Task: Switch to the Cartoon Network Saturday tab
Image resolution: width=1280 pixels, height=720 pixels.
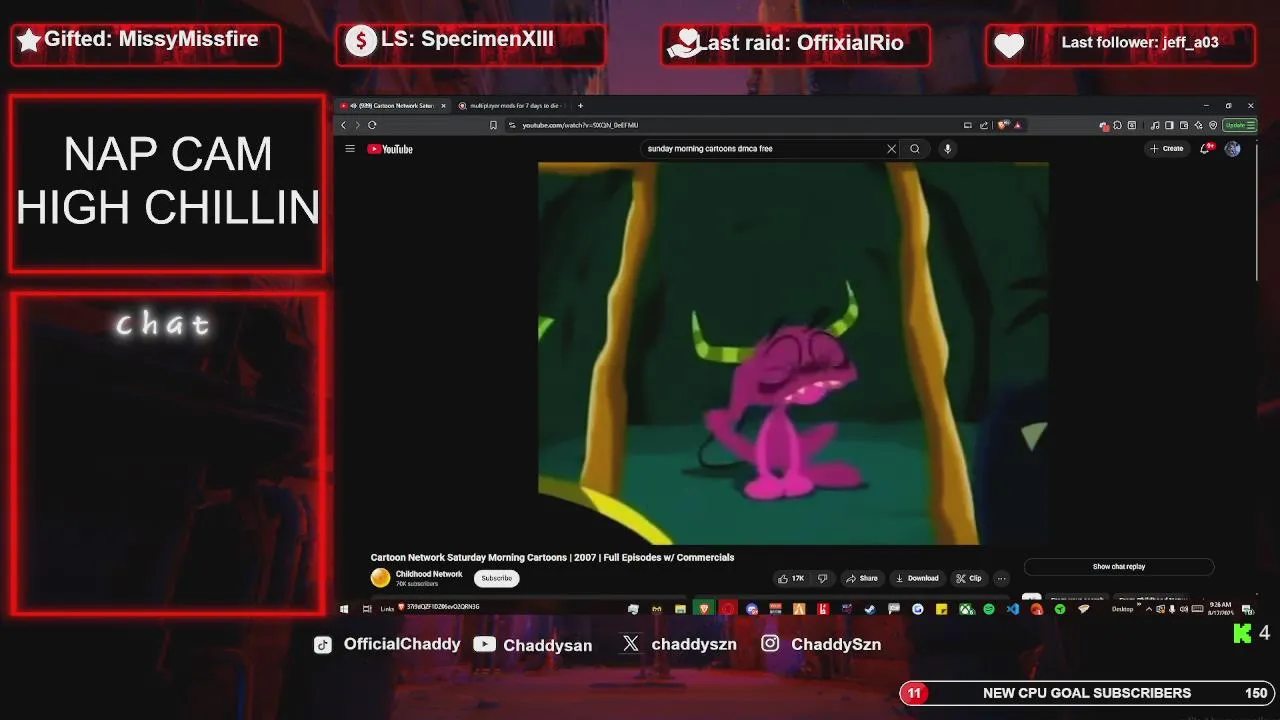Action: point(392,105)
